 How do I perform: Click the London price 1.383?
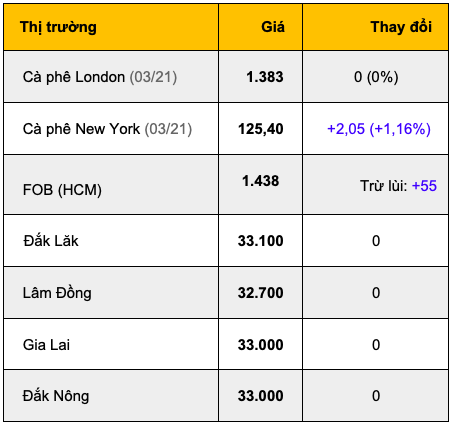coord(265,77)
